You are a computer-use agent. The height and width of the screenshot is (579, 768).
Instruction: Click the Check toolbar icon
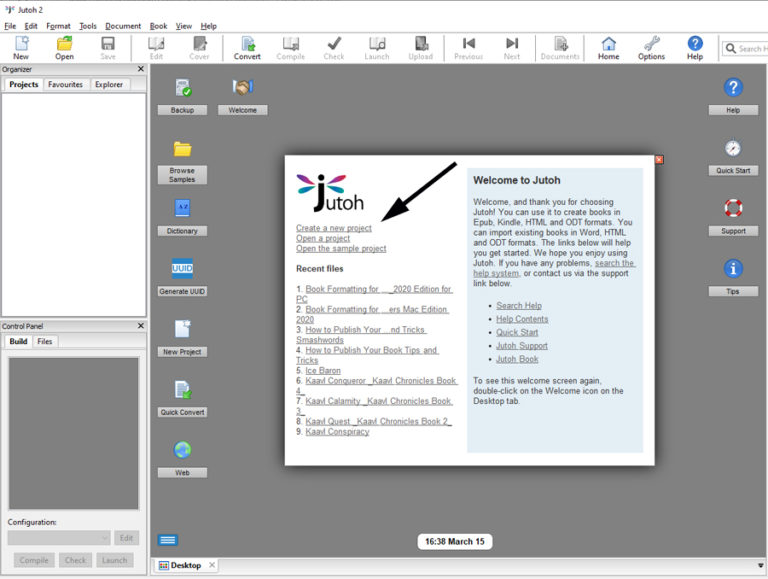point(334,48)
